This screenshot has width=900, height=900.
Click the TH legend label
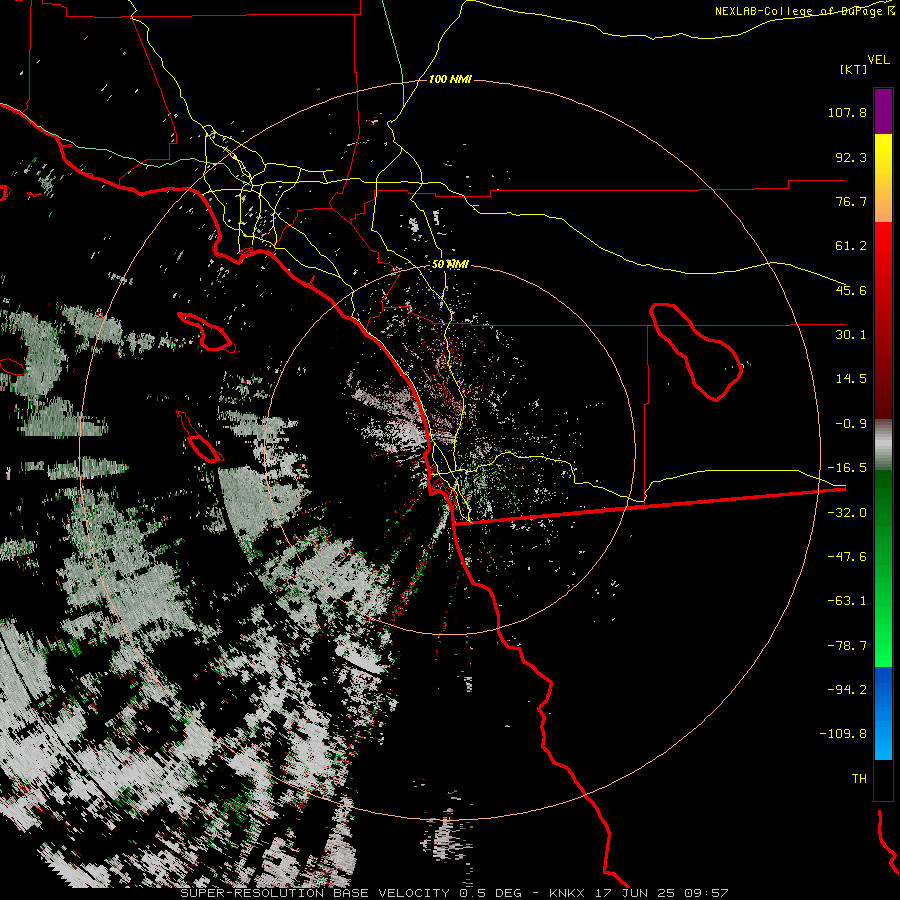click(x=859, y=779)
